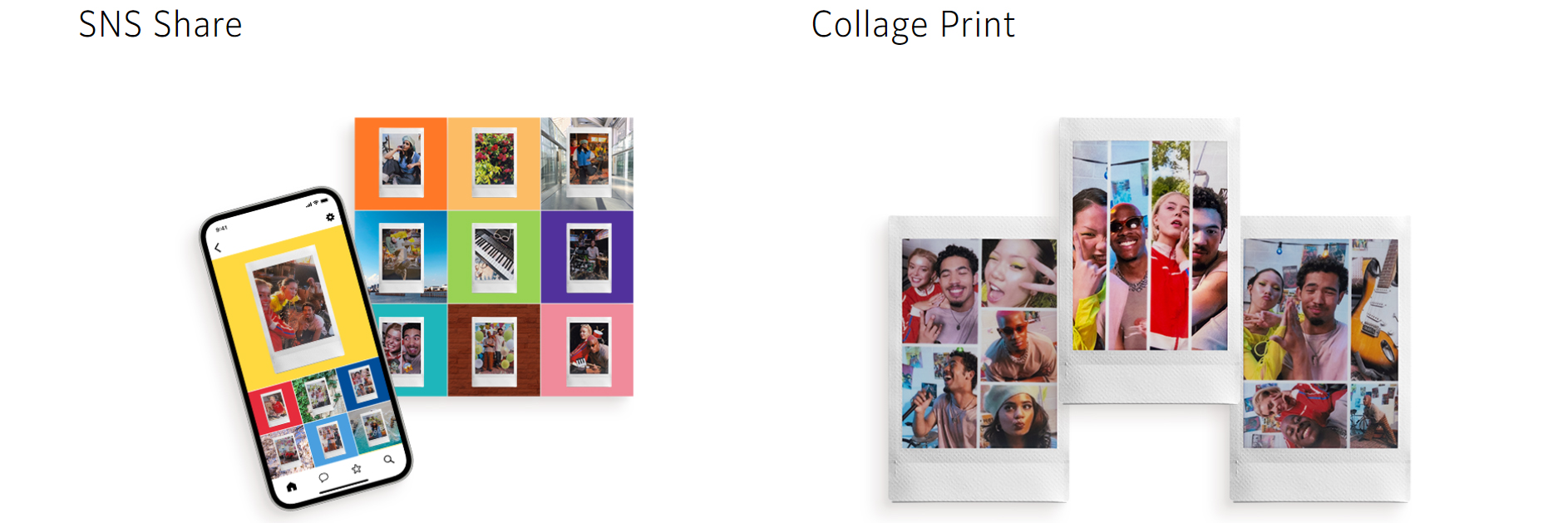Image resolution: width=1568 pixels, height=523 pixels.
Task: Click the four-strip vertical collage print
Action: 1149,260
